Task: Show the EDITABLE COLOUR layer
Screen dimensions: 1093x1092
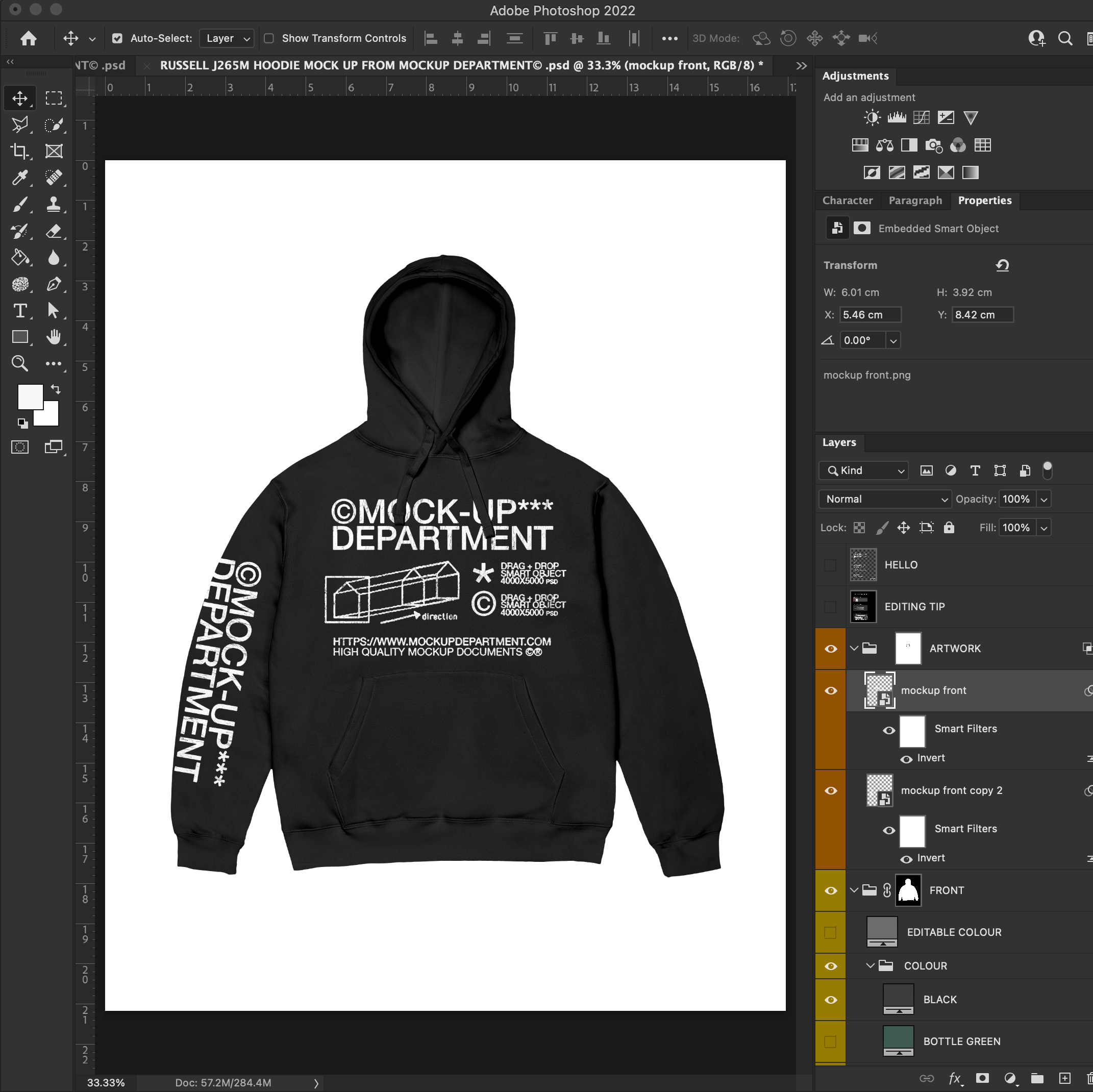Action: (x=831, y=932)
